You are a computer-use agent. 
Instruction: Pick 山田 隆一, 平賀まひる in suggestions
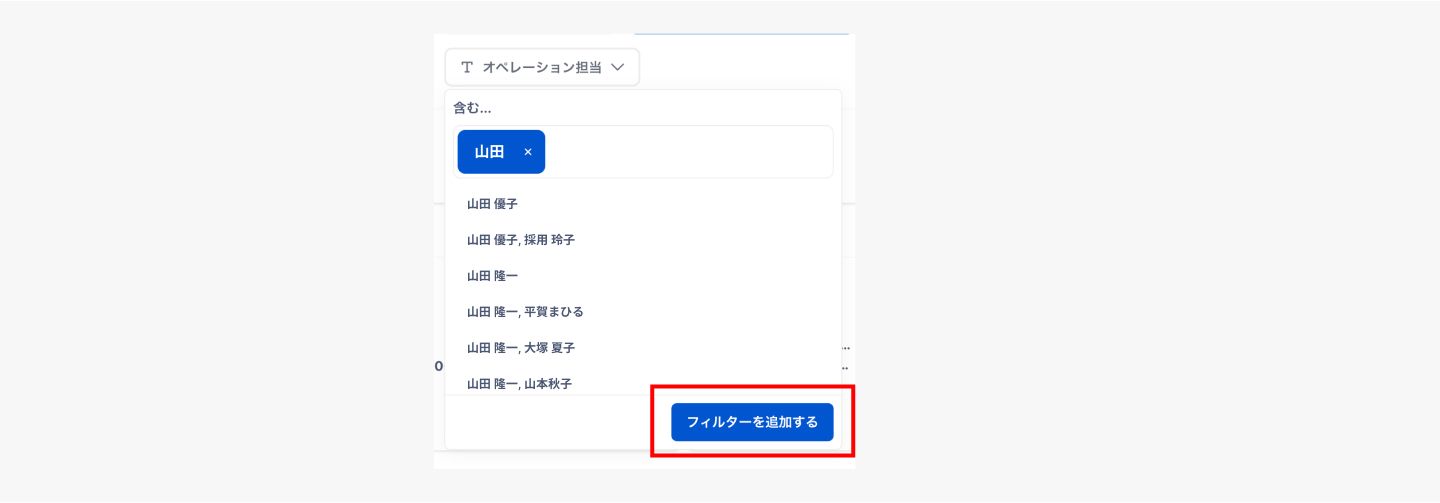tap(525, 312)
